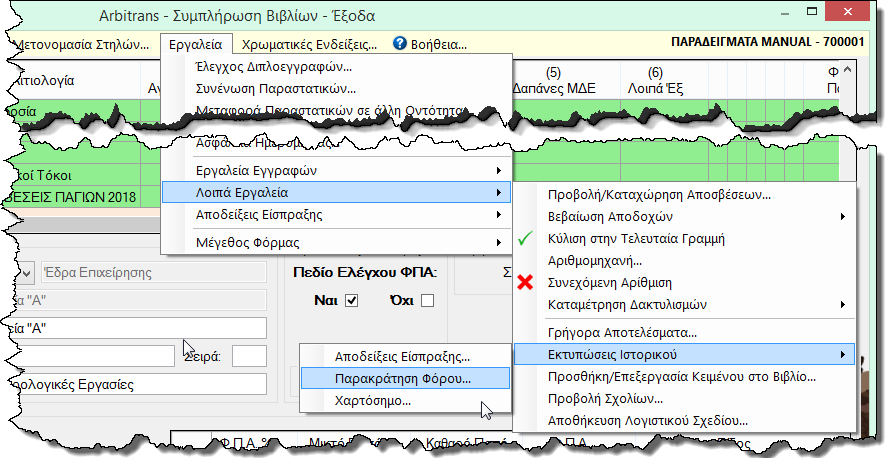The image size is (885, 458).
Task: Select Αποθήκευση Λογιστικού Σχεδίου entry
Action: pos(685,421)
